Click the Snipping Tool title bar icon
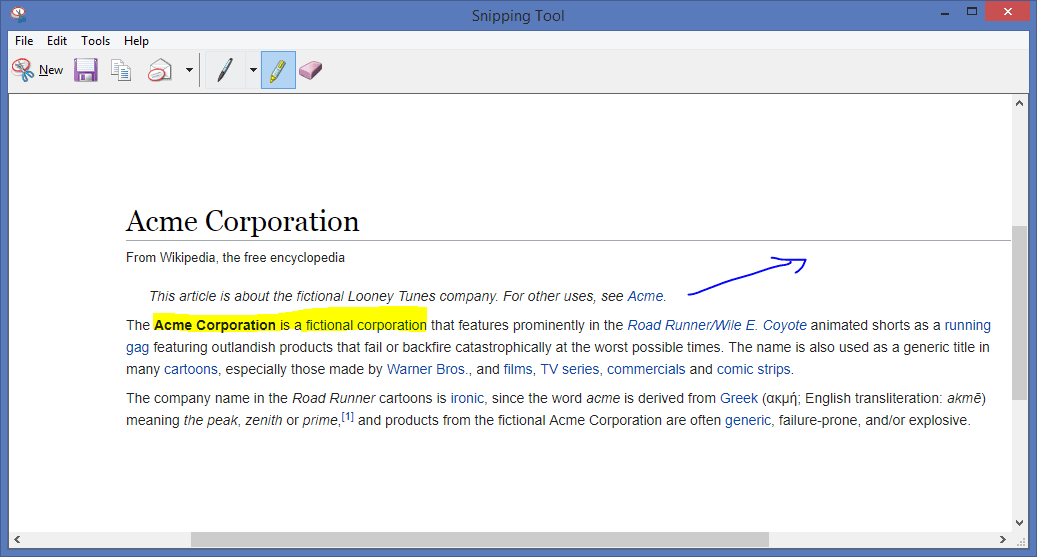The width and height of the screenshot is (1037, 557). (x=19, y=14)
